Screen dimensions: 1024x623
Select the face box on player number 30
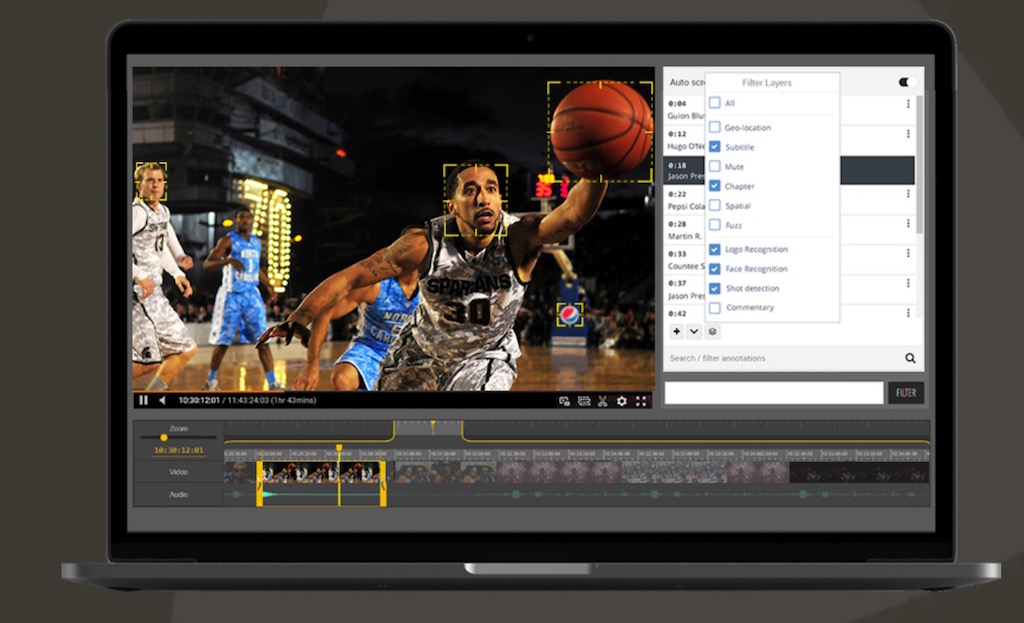point(475,200)
